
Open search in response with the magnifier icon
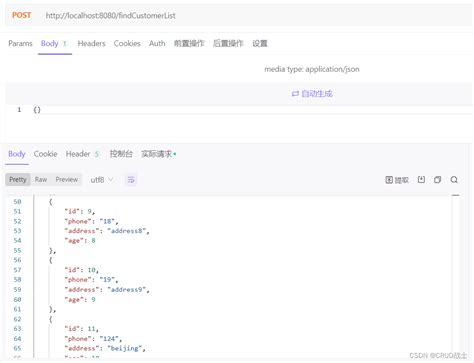pyautogui.click(x=454, y=180)
